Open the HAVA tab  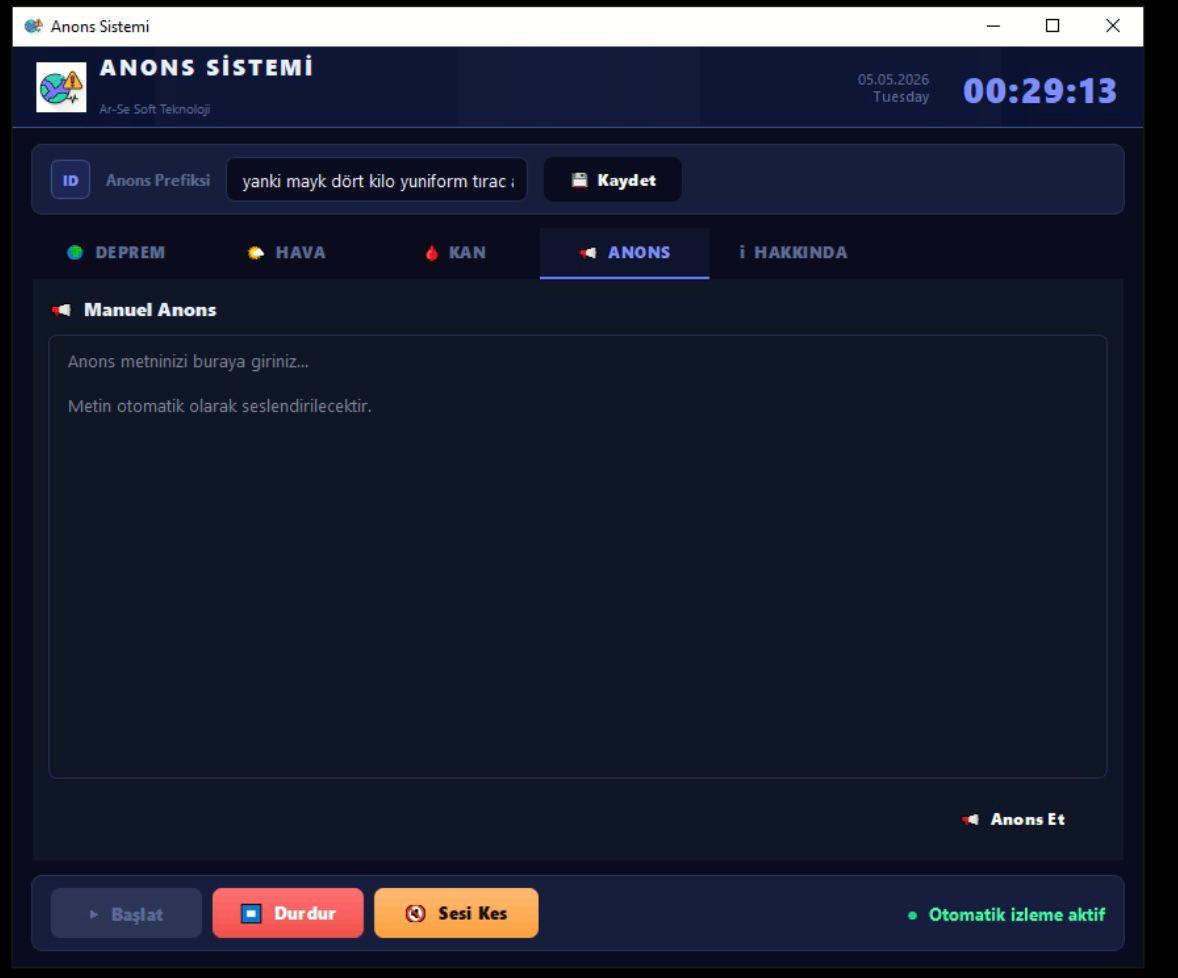point(287,253)
